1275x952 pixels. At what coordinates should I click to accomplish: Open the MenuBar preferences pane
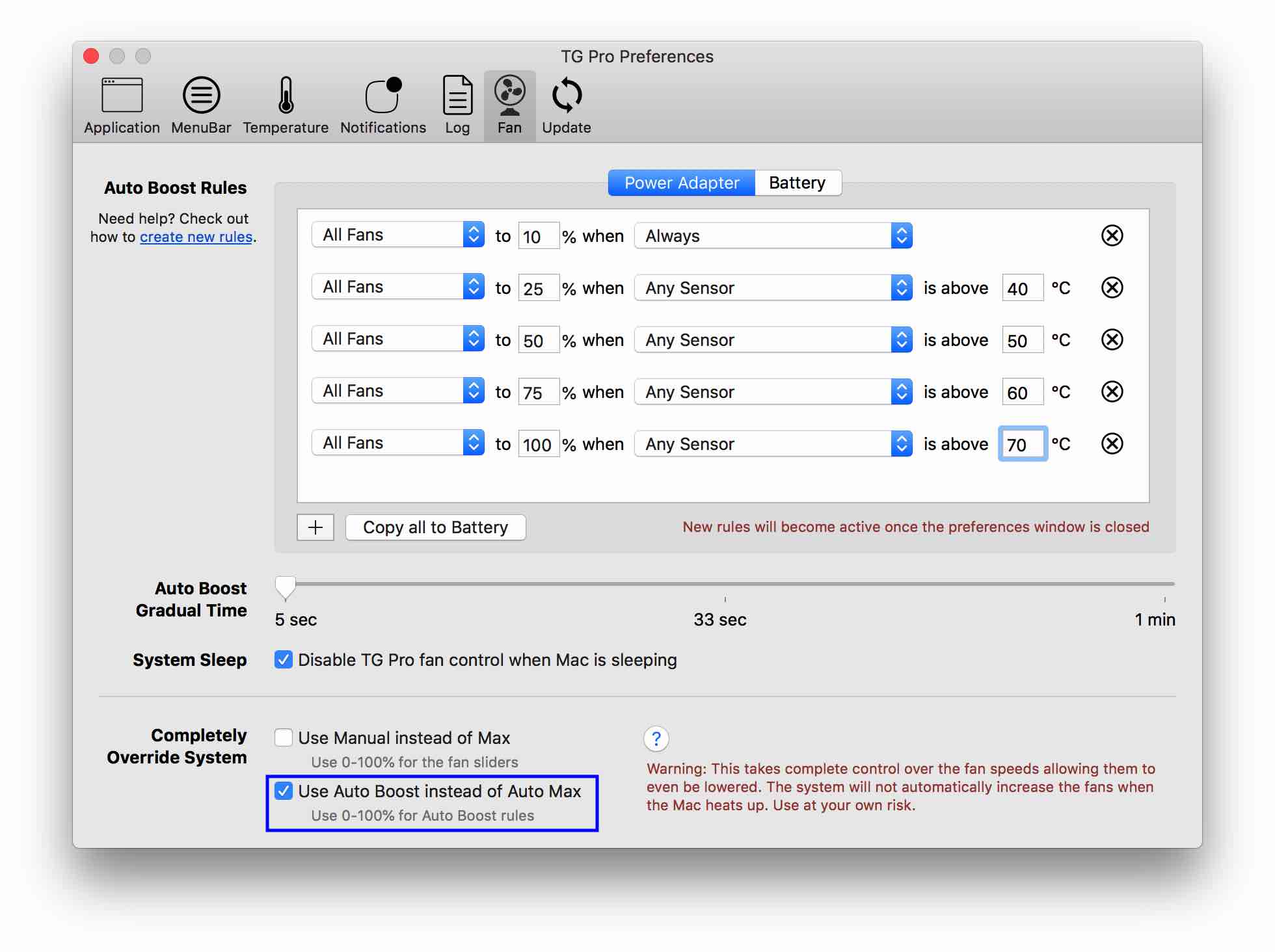[201, 105]
